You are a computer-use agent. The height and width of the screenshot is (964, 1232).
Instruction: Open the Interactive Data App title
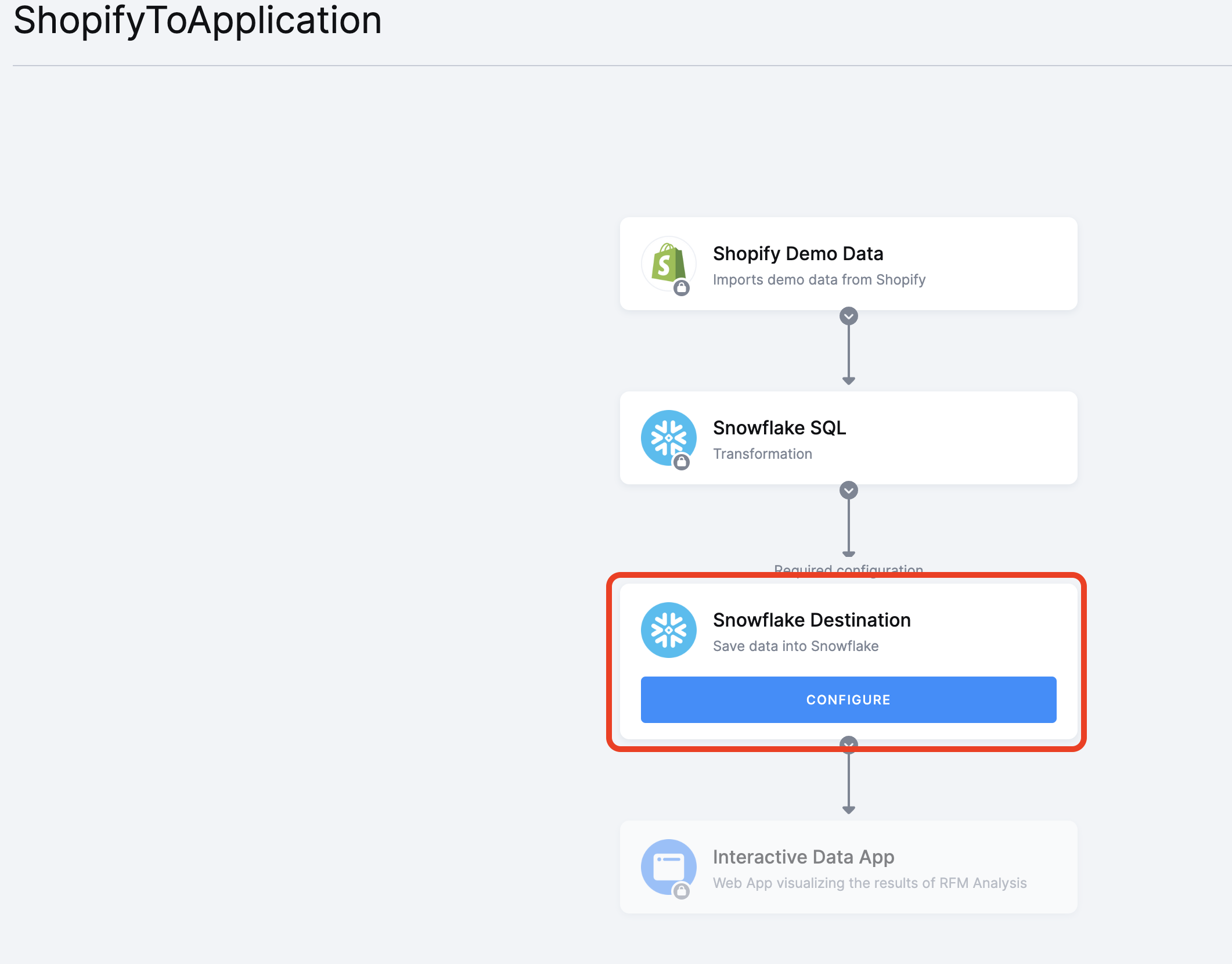tap(804, 857)
